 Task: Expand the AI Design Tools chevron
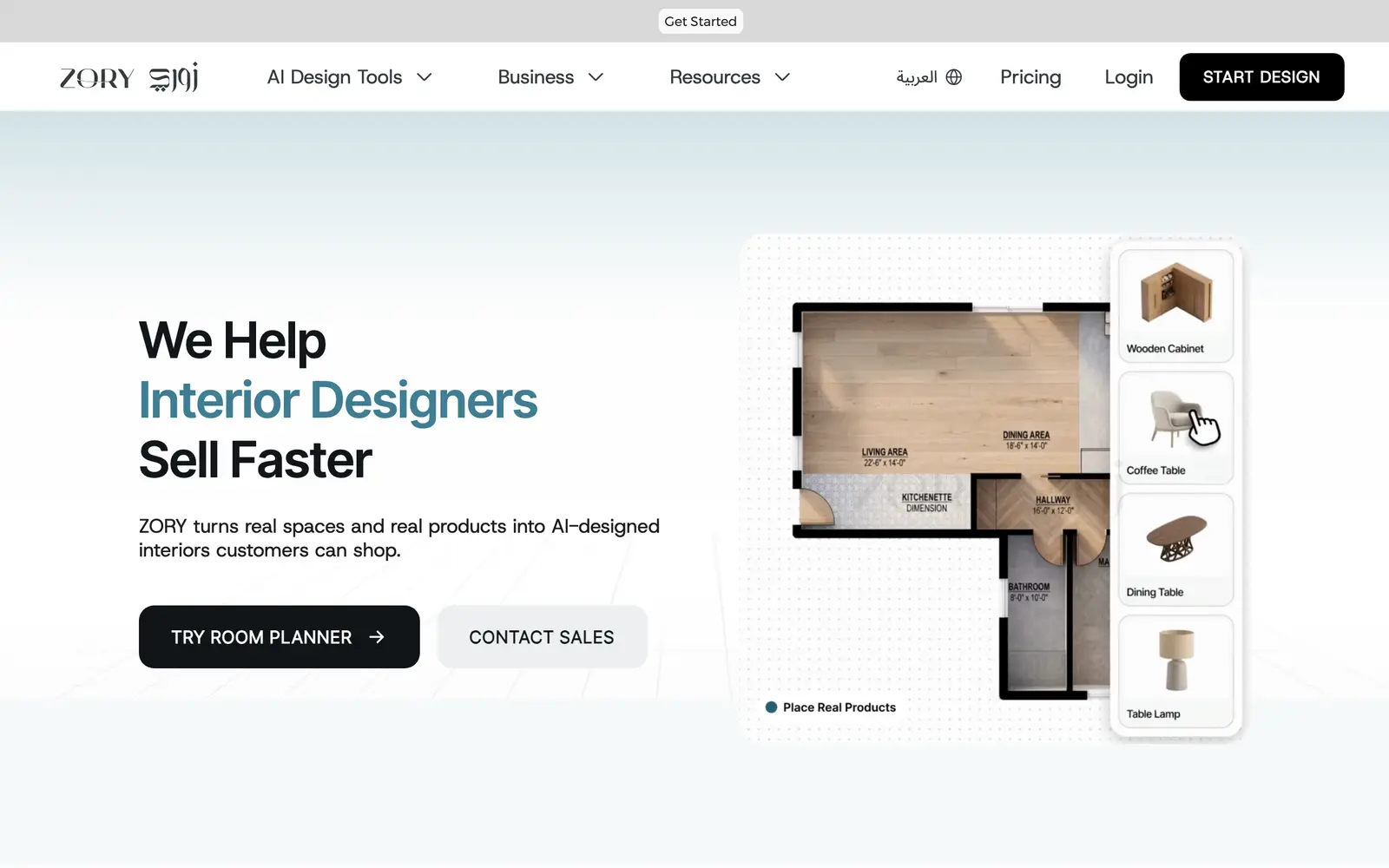pos(425,77)
